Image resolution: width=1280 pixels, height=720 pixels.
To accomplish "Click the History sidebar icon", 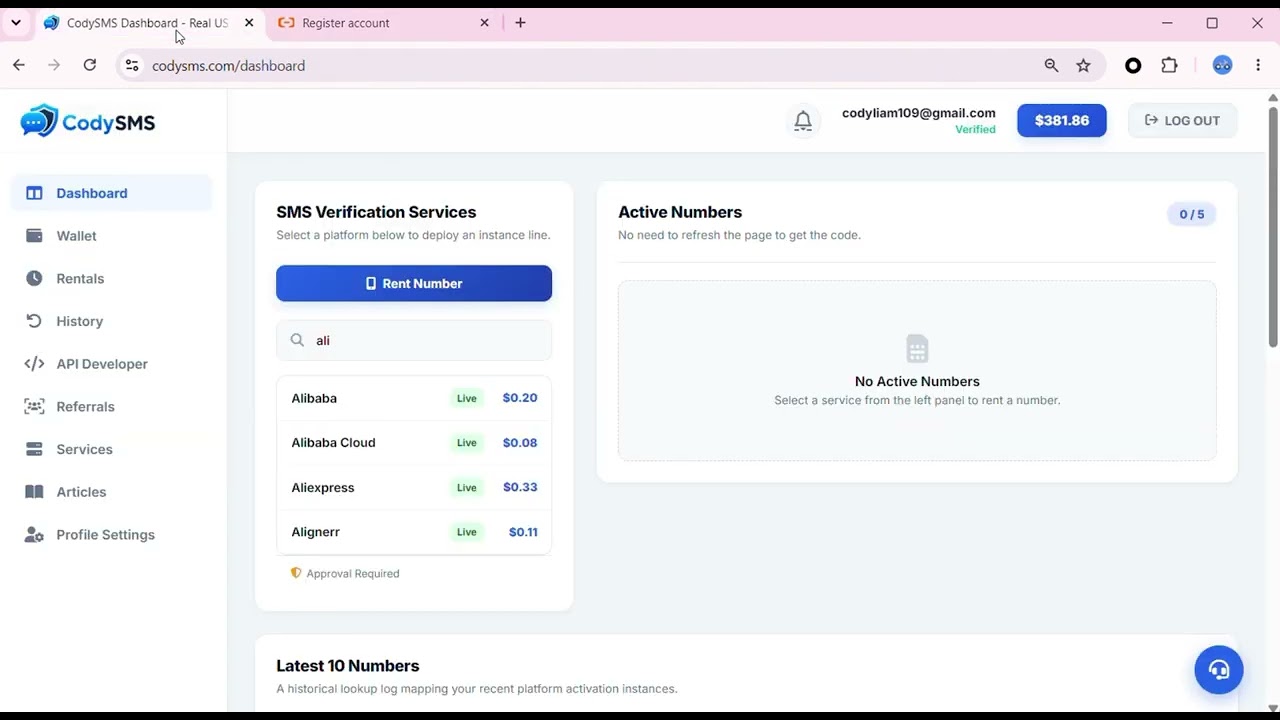I will click(34, 321).
